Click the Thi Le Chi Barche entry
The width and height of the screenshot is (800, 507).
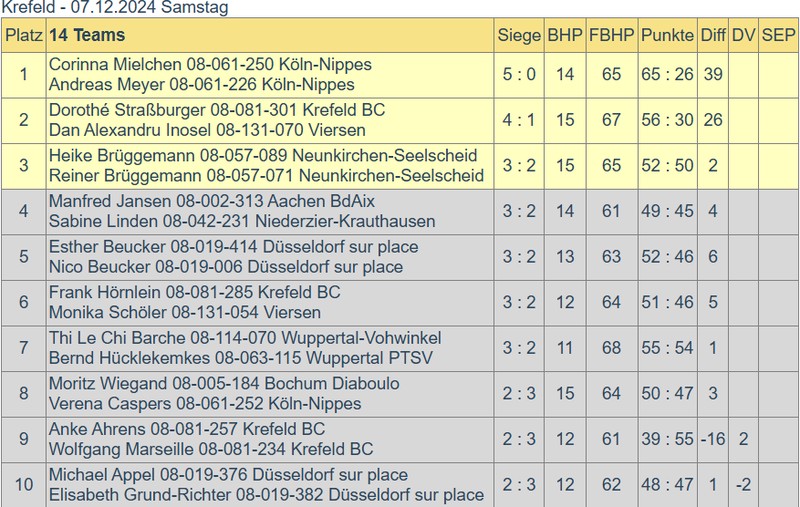(x=245, y=338)
